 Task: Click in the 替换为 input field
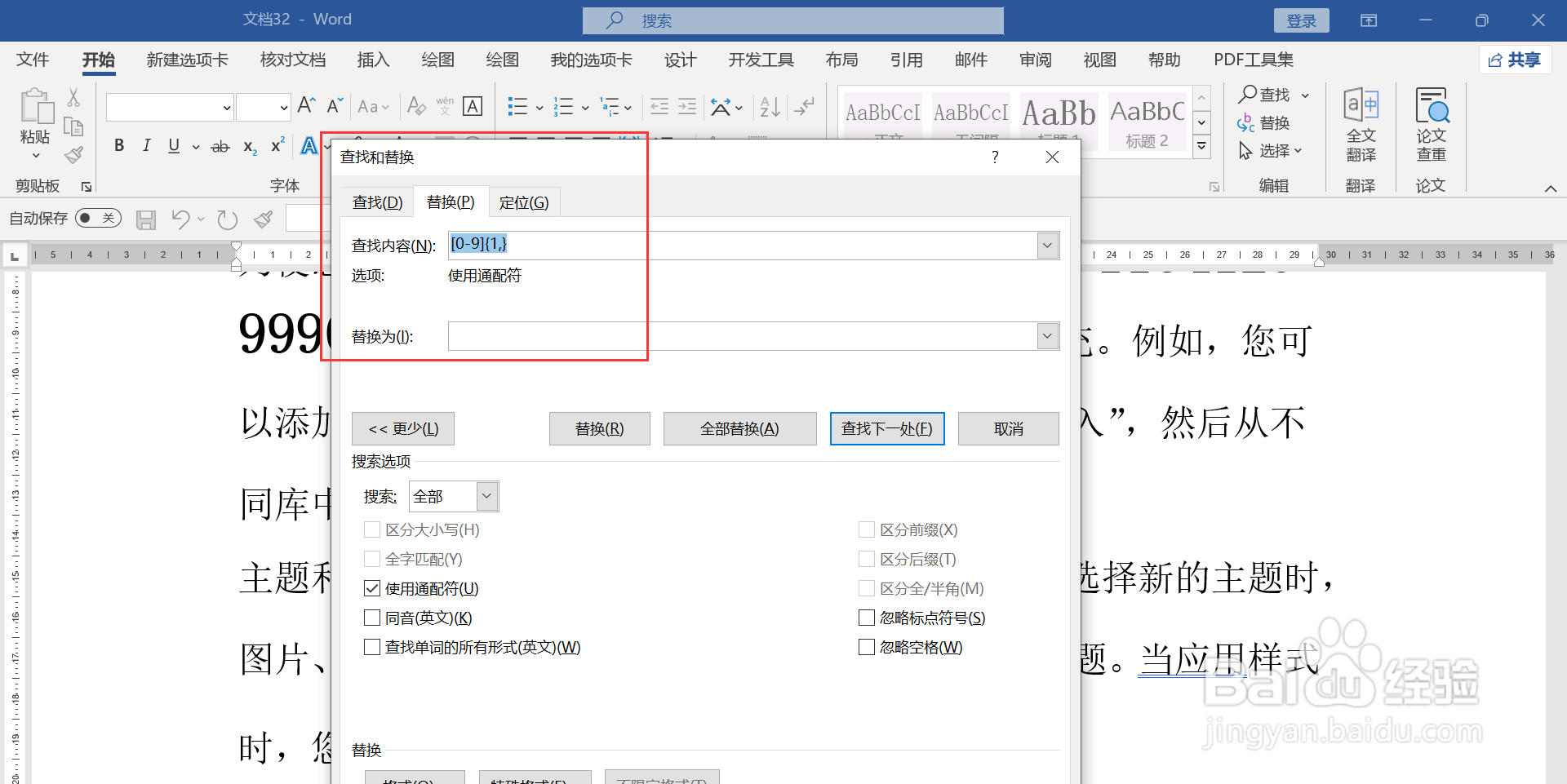pos(743,336)
